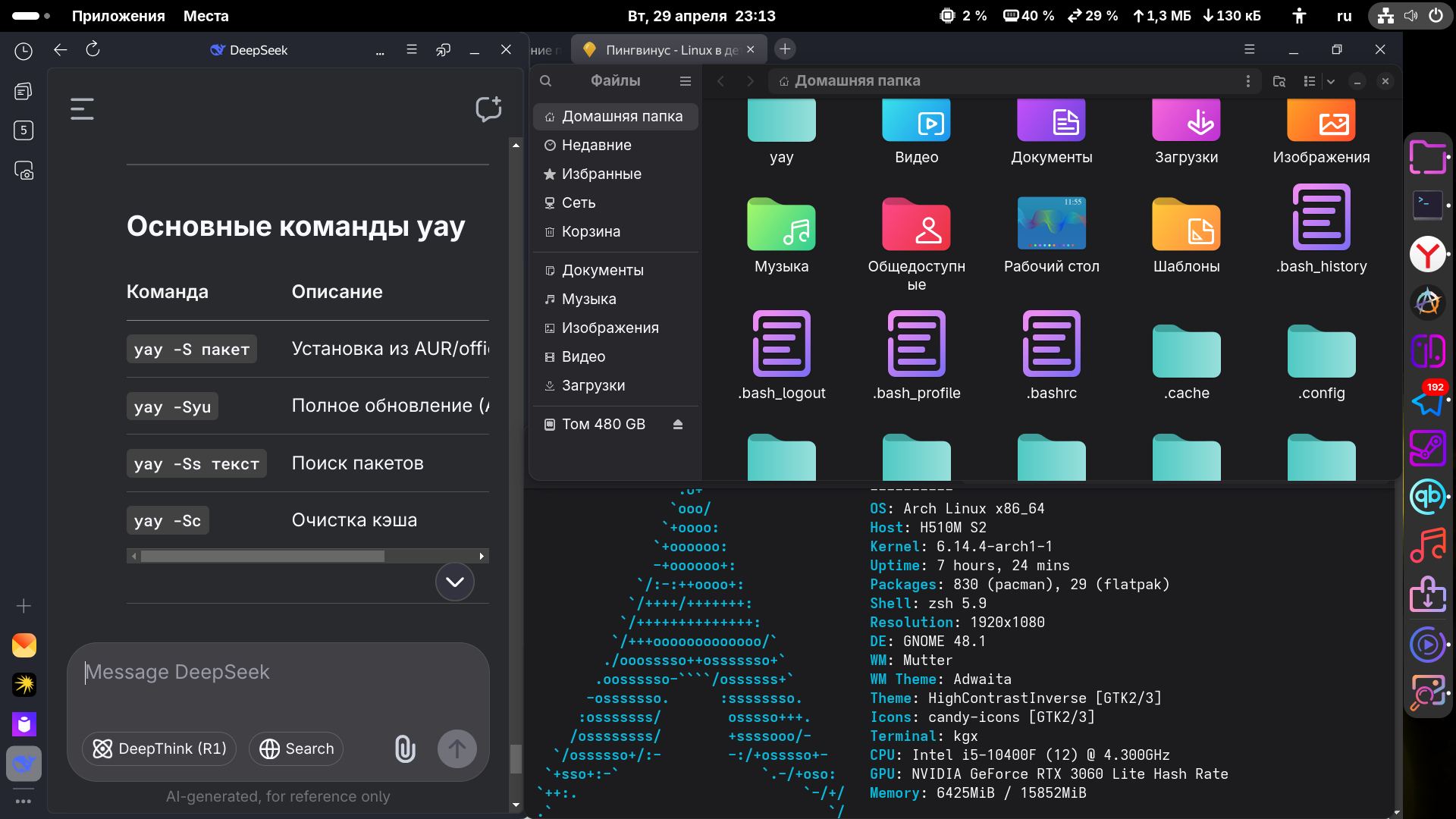
Task: Go back with the arrow in DeepSeek panel
Action: click(x=60, y=50)
